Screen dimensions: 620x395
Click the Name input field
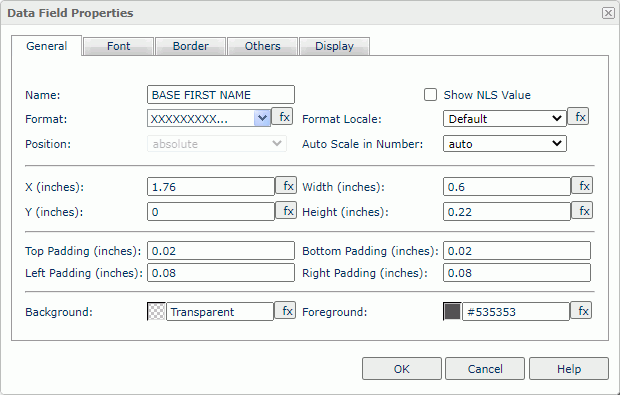(221, 95)
